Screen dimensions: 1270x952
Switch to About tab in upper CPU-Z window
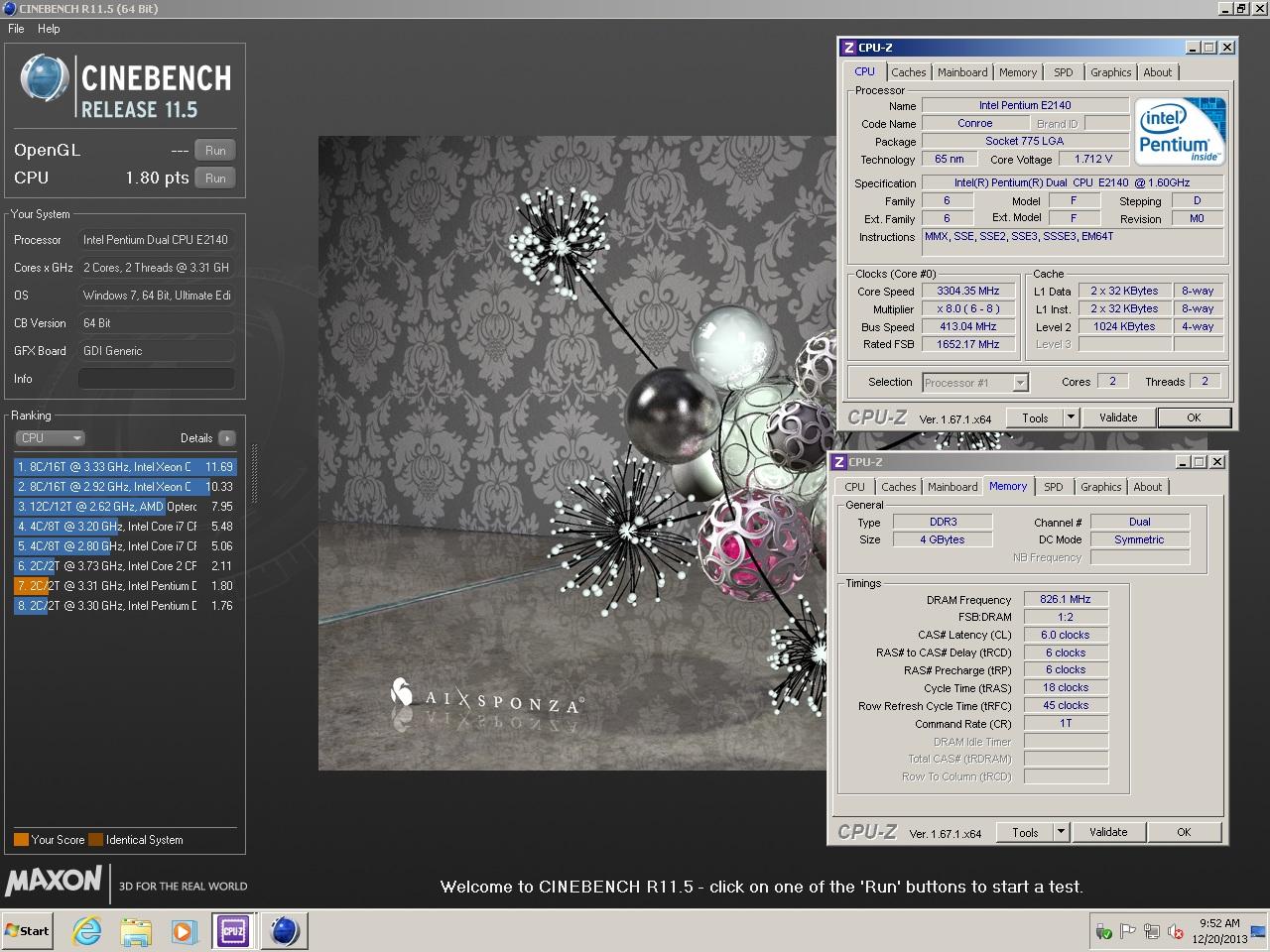pos(1158,72)
